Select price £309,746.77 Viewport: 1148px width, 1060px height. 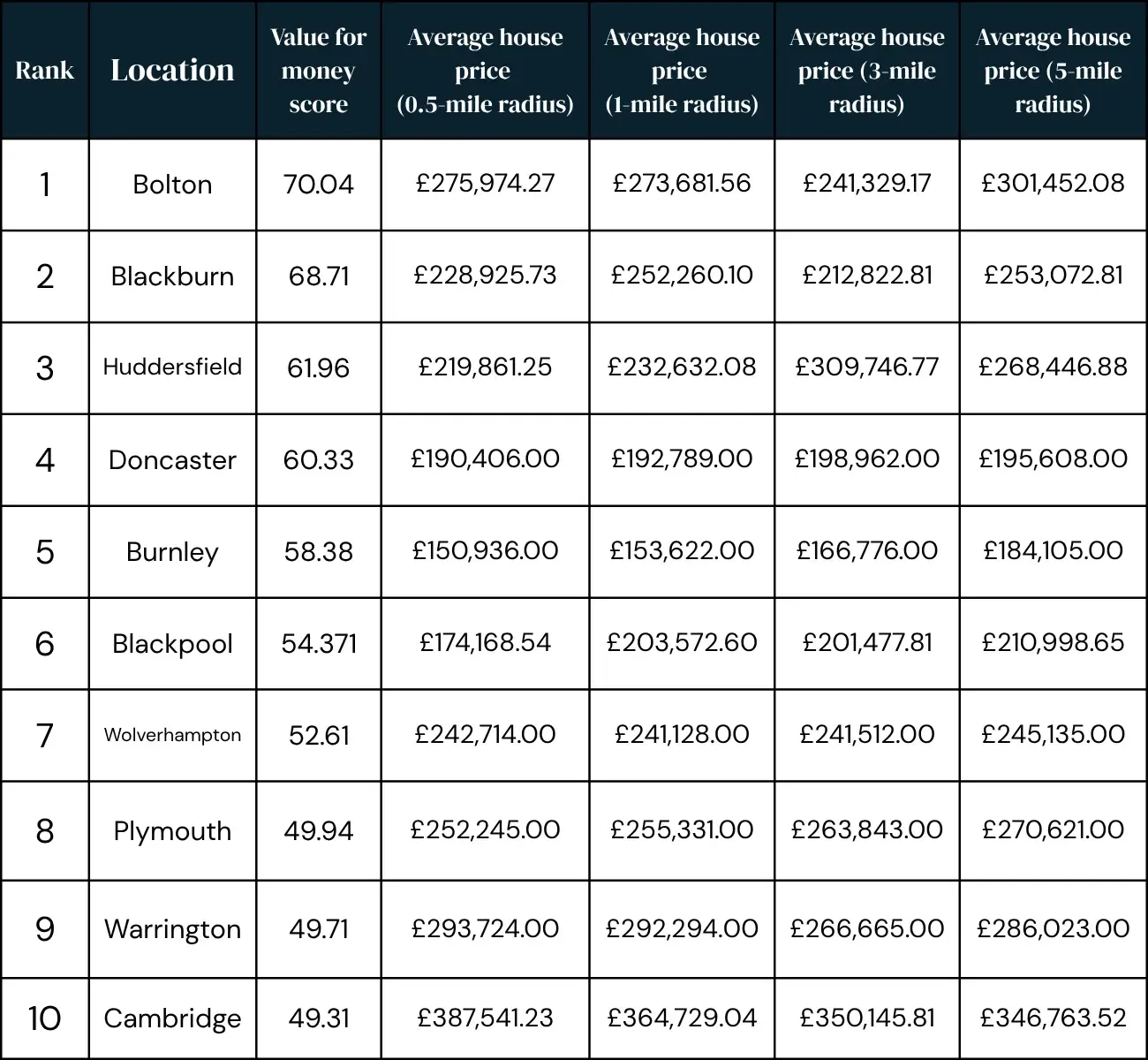(867, 367)
